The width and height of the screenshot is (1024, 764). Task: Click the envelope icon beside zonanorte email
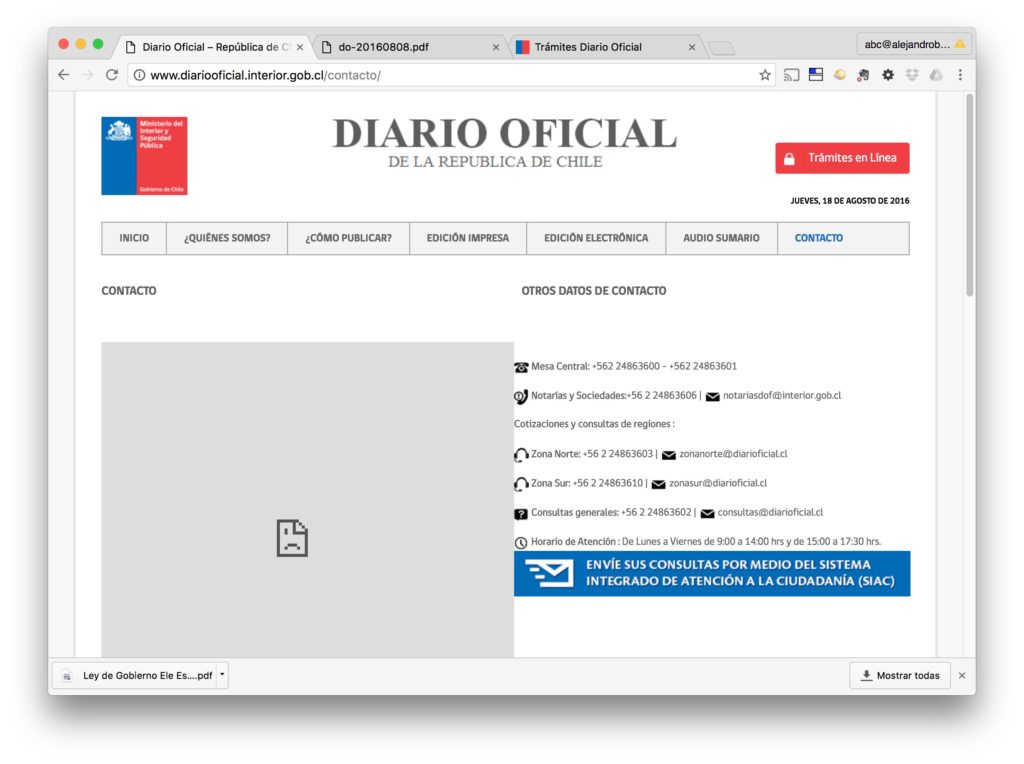(669, 454)
